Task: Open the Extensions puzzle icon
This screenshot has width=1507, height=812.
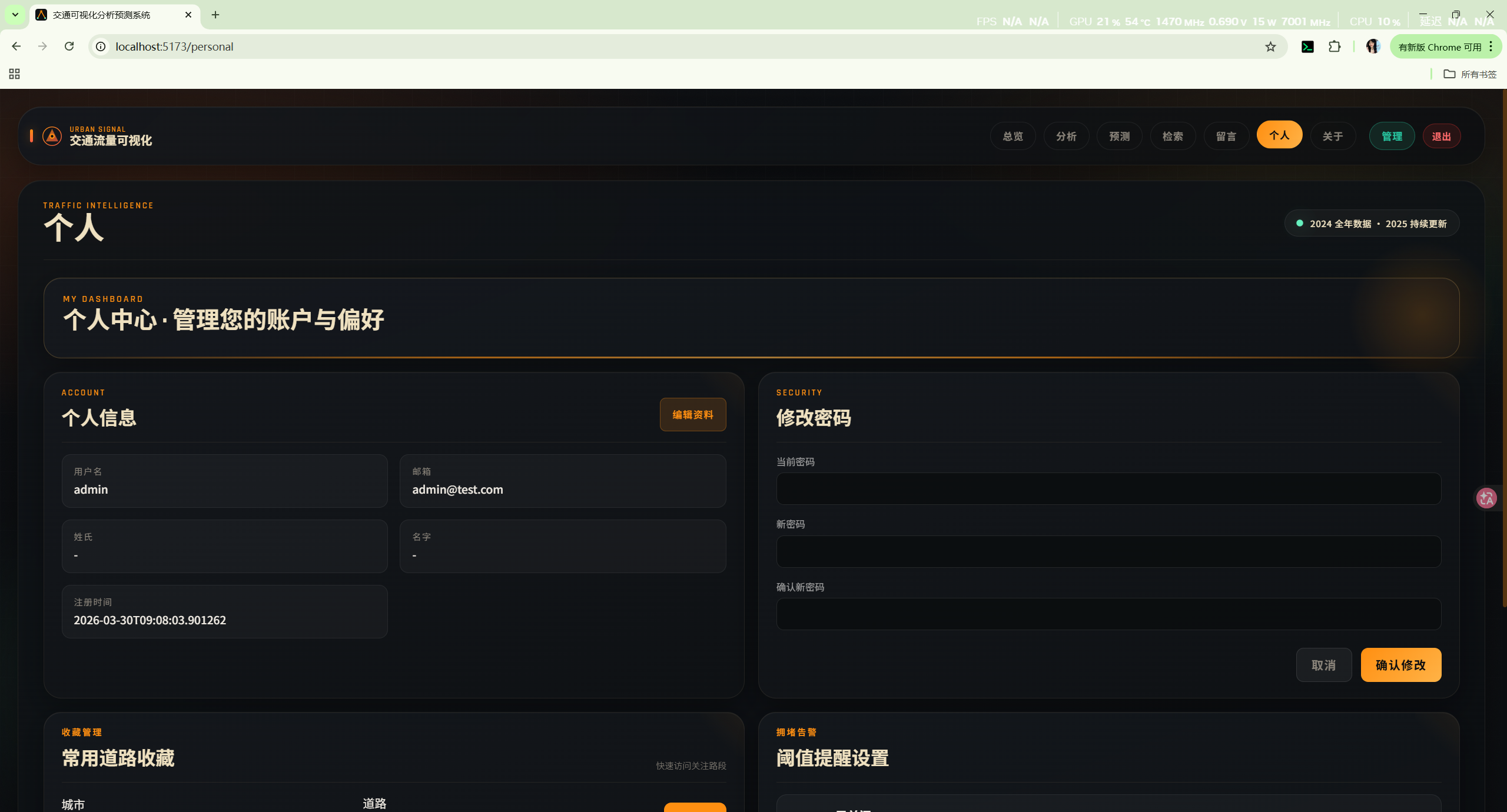Action: 1335,46
